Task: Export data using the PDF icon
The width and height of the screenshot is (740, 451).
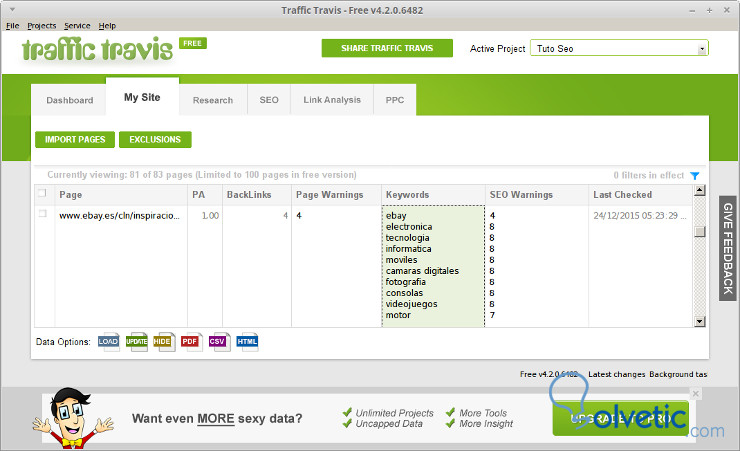Action: pyautogui.click(x=191, y=342)
